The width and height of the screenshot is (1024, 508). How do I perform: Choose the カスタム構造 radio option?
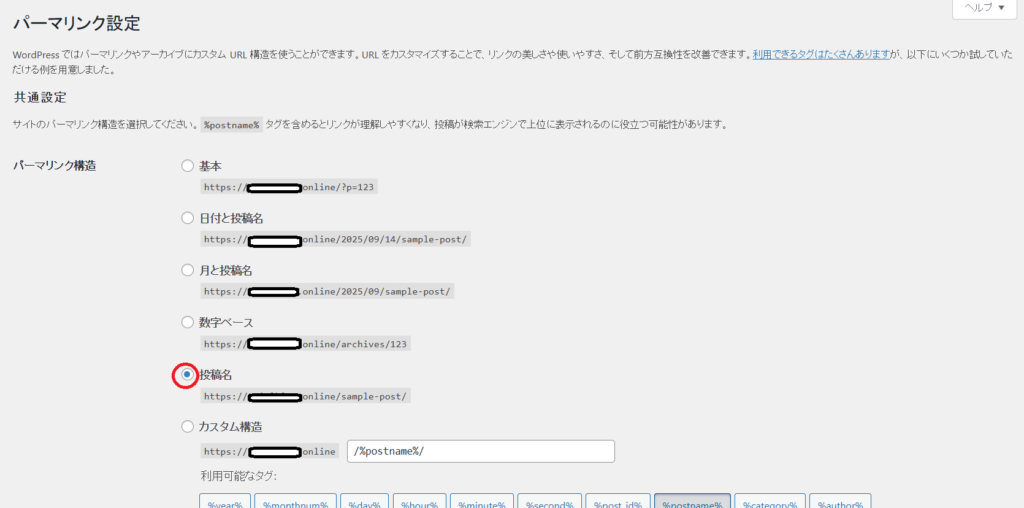187,426
